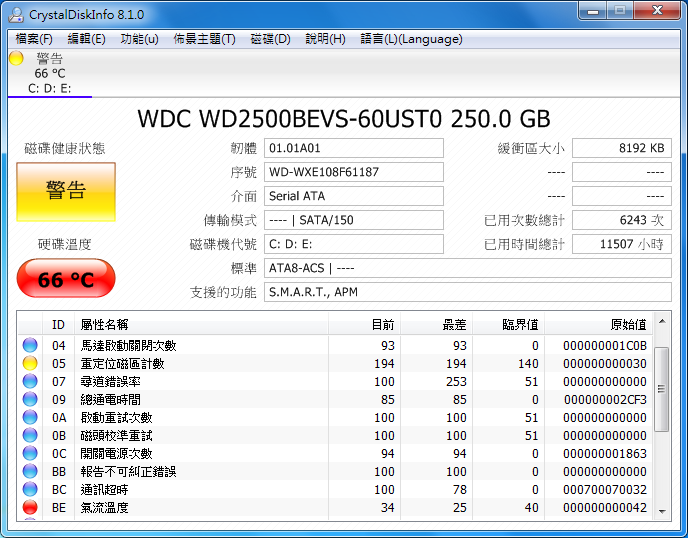The image size is (688, 538).
Task: Click blue status orb for attribute BB
Action: coord(30,471)
